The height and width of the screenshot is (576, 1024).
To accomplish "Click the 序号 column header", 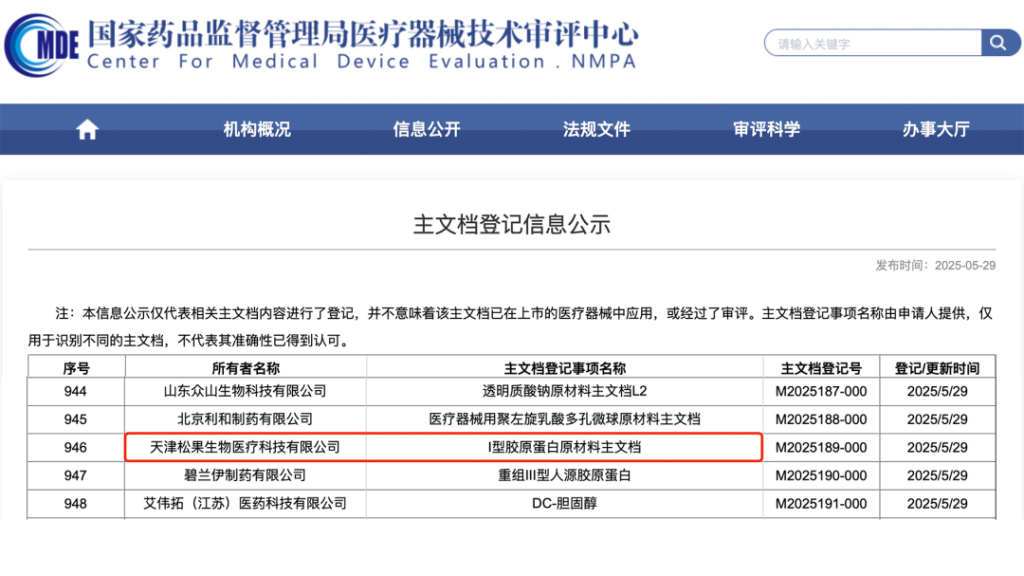I will [x=76, y=368].
